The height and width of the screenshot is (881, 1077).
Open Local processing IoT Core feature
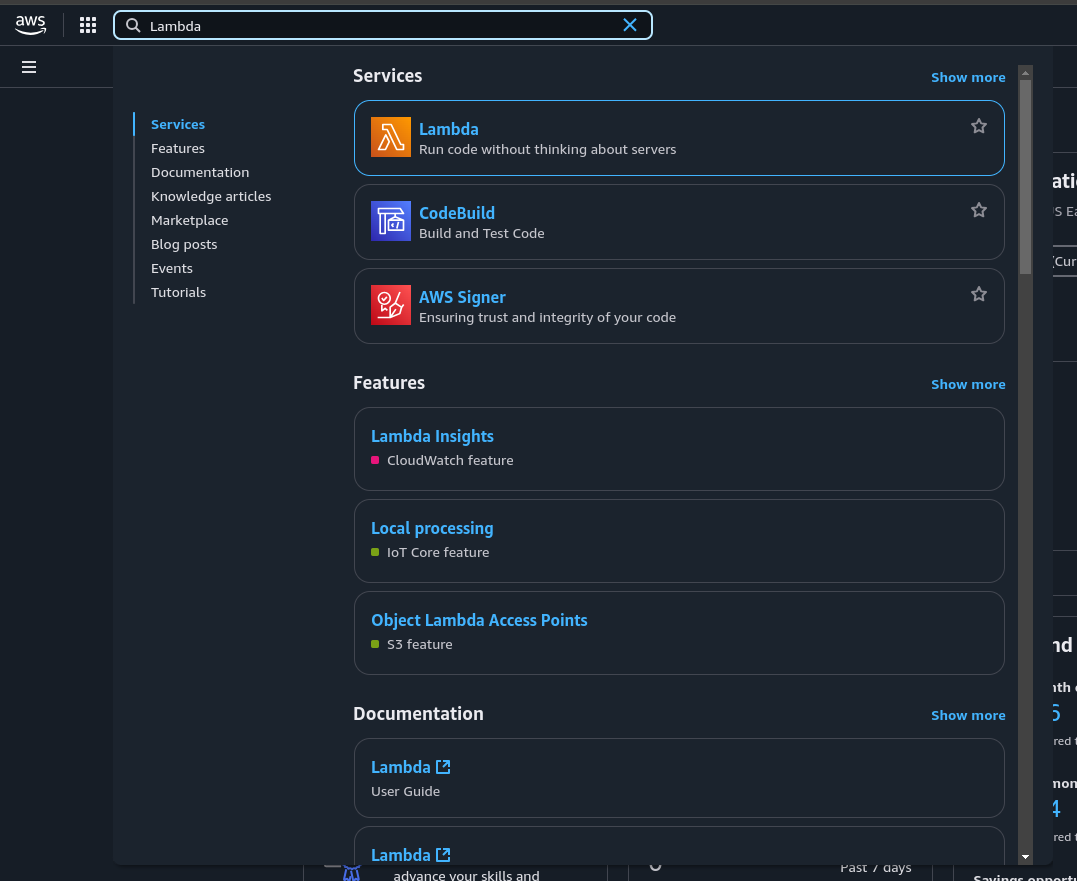(432, 528)
